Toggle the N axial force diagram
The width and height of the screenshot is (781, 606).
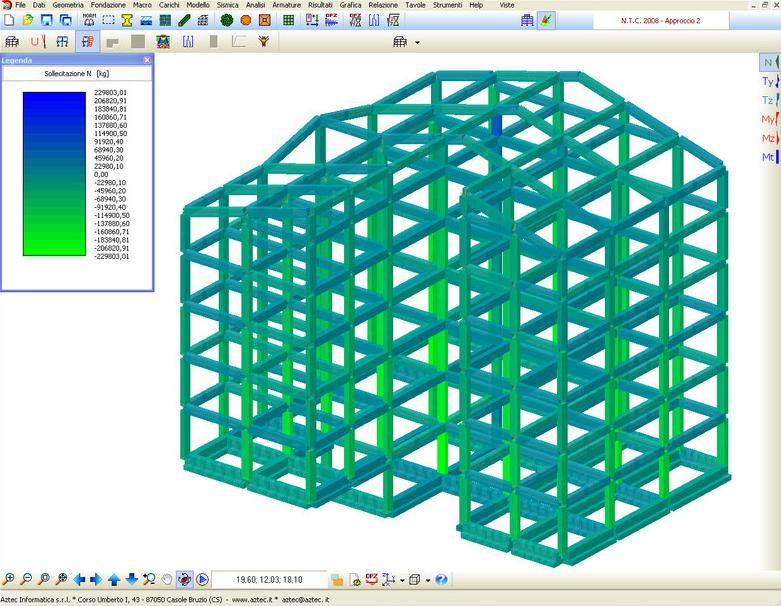click(768, 63)
